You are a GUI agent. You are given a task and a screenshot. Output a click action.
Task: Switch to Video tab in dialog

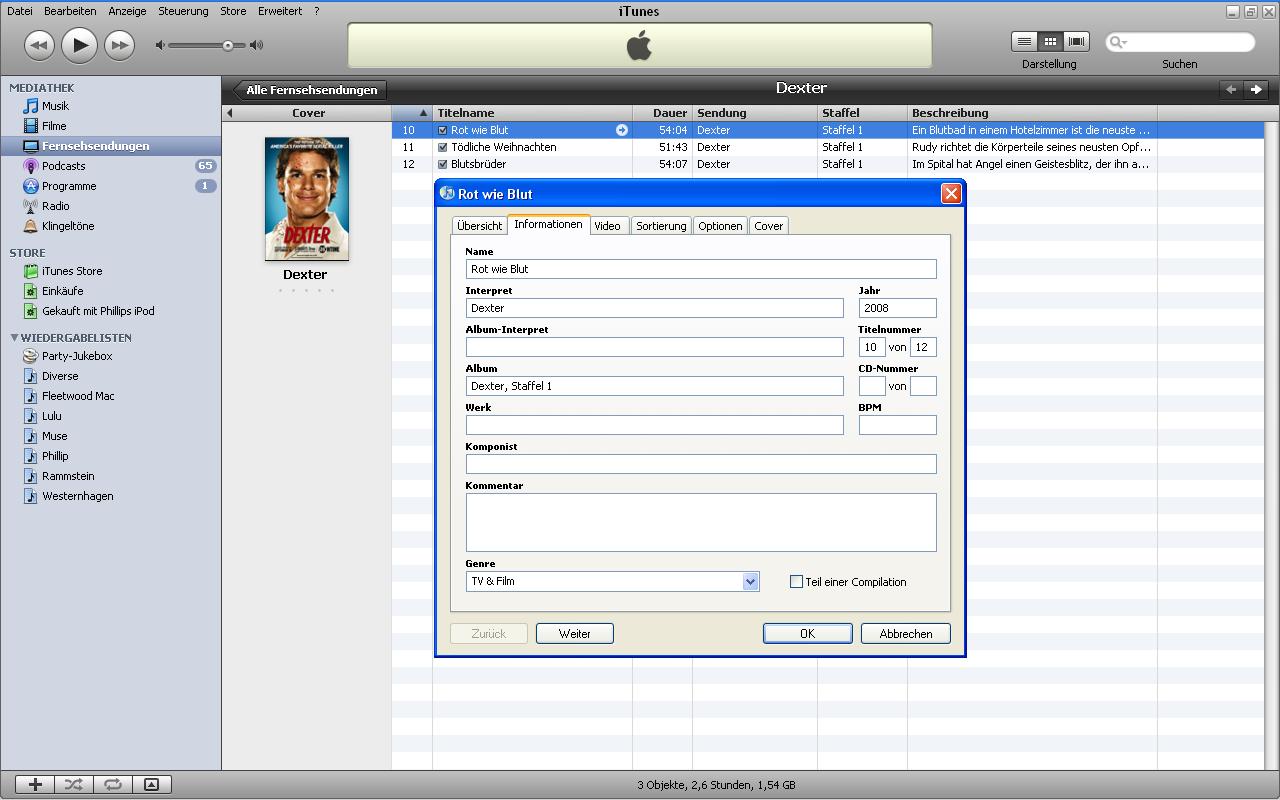607,226
